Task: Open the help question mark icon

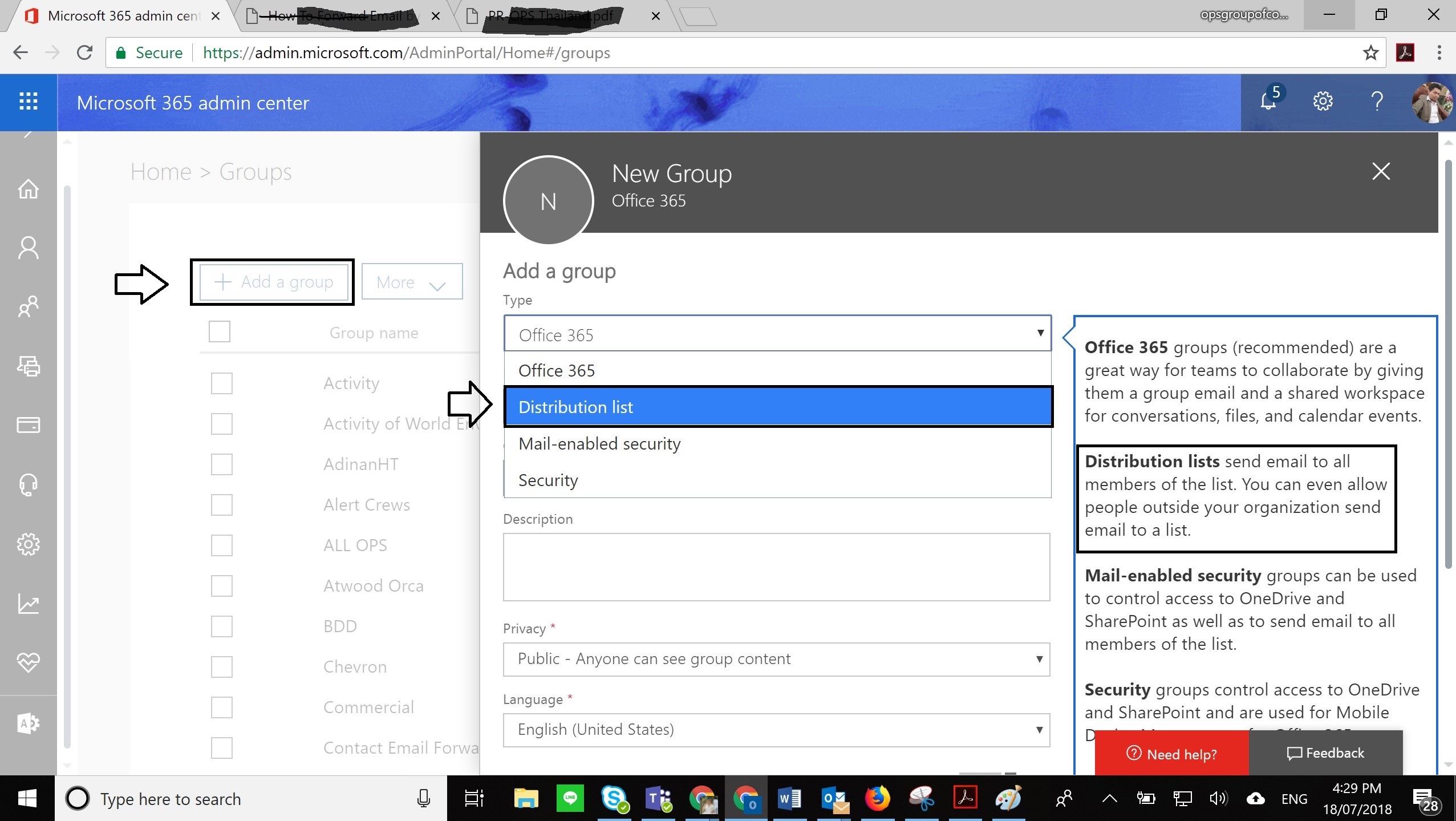Action: pyautogui.click(x=1377, y=102)
